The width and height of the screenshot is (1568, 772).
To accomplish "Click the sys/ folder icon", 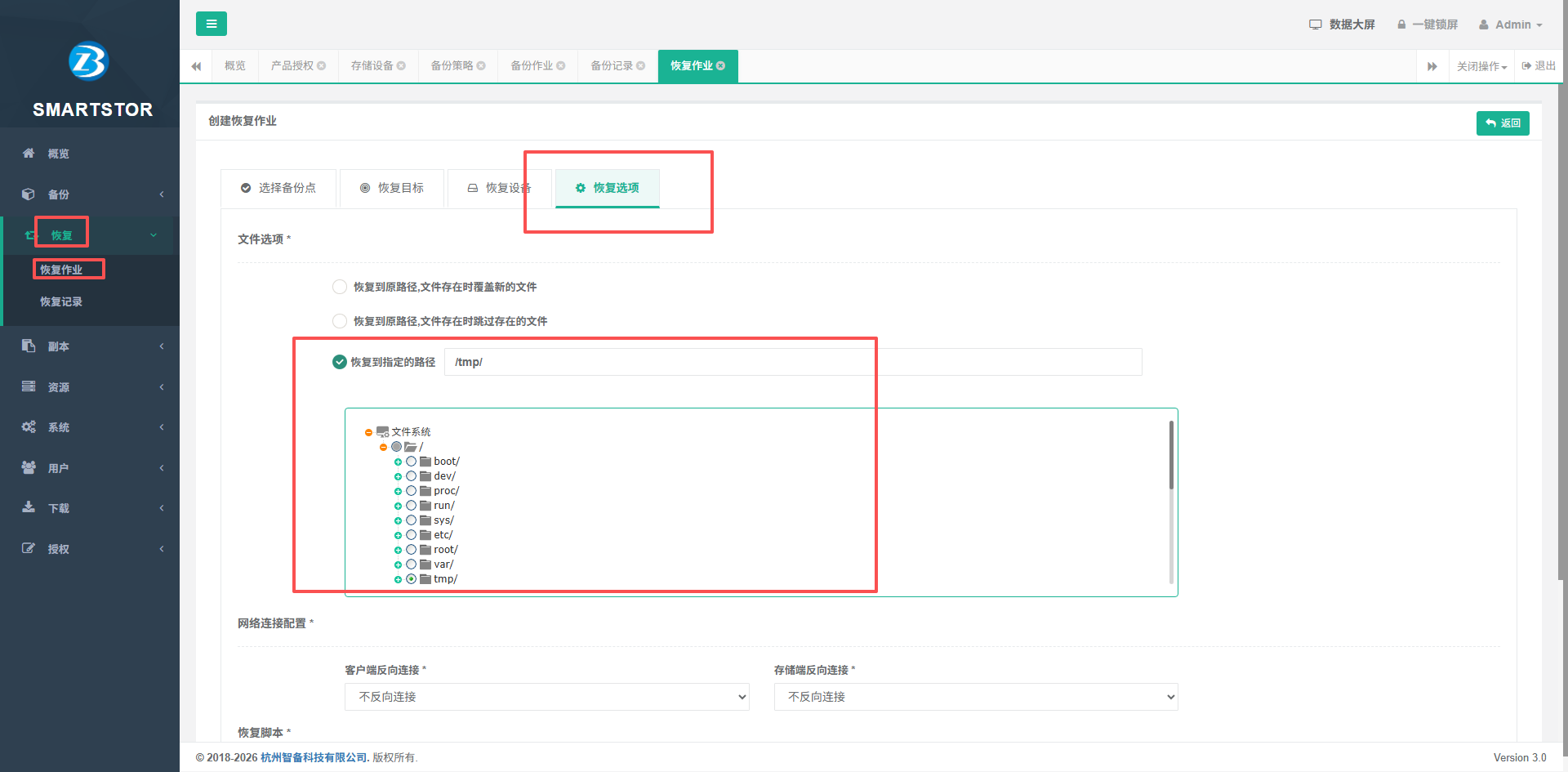I will 425,520.
